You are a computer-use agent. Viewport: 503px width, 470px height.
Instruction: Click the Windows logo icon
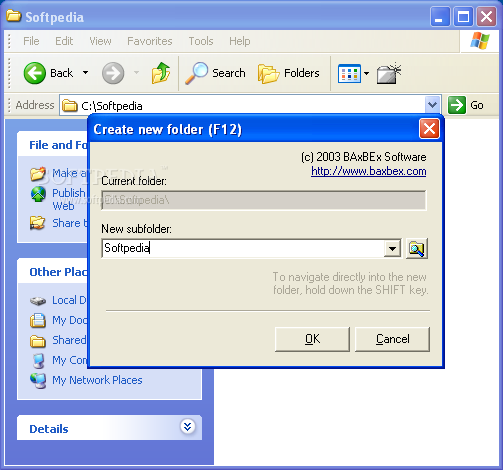(x=480, y=41)
